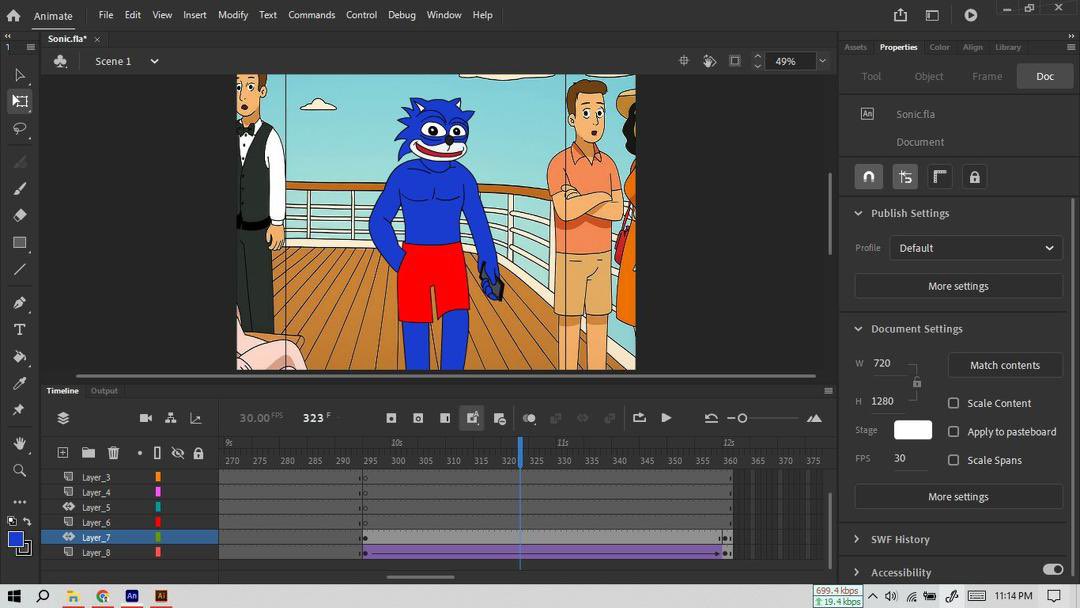Select the Asset Warp pin tool

pyautogui.click(x=19, y=410)
